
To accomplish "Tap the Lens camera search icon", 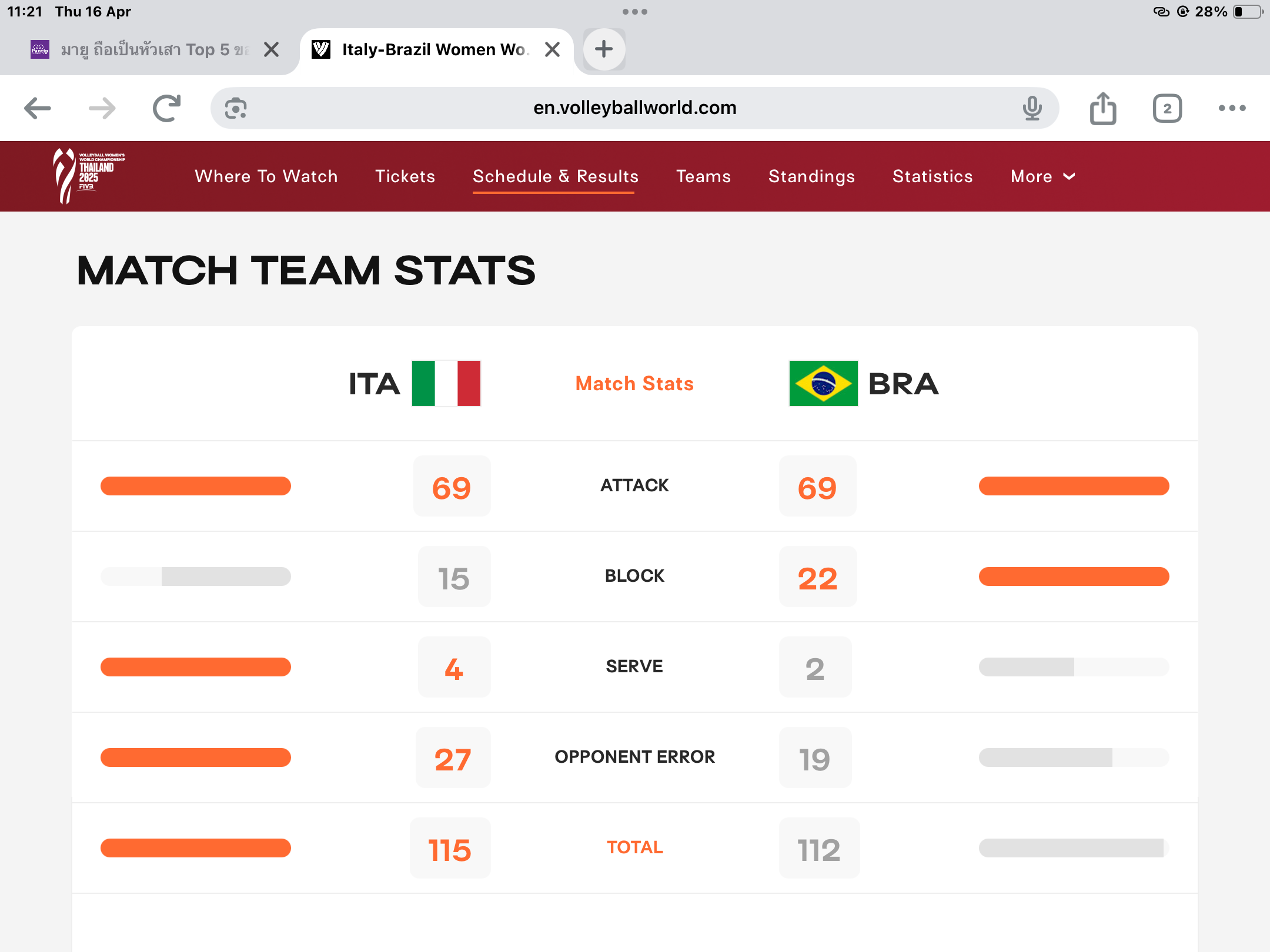I will click(236, 108).
